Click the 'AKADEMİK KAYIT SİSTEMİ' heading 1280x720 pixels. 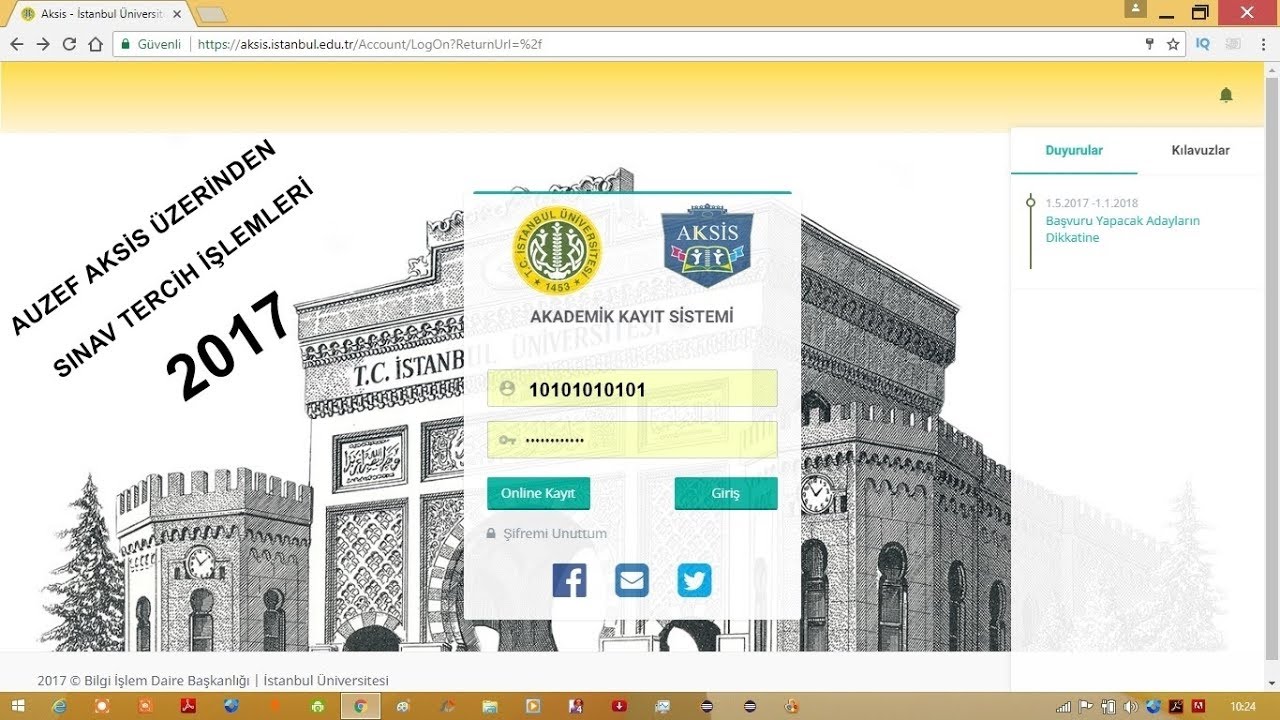pos(632,316)
